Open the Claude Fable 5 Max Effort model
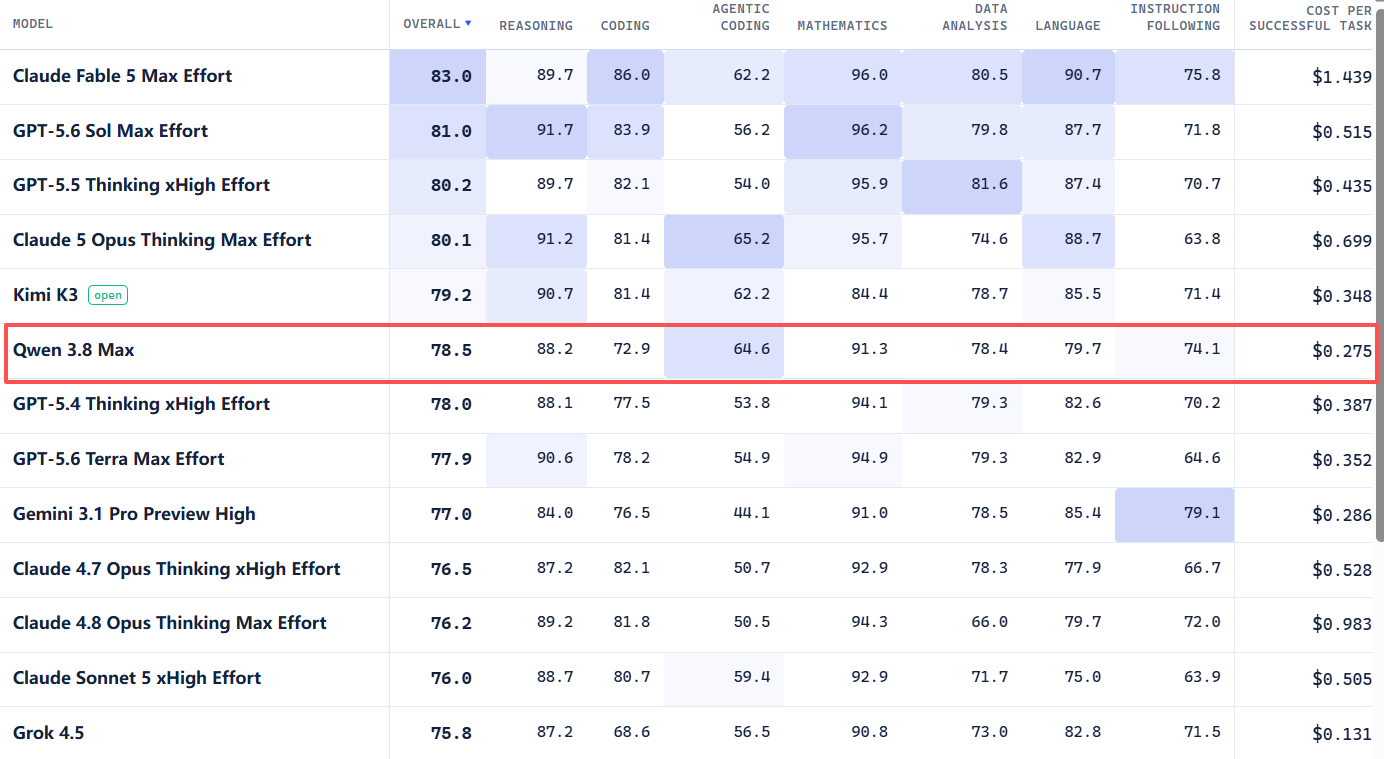The image size is (1384, 759). coord(122,76)
